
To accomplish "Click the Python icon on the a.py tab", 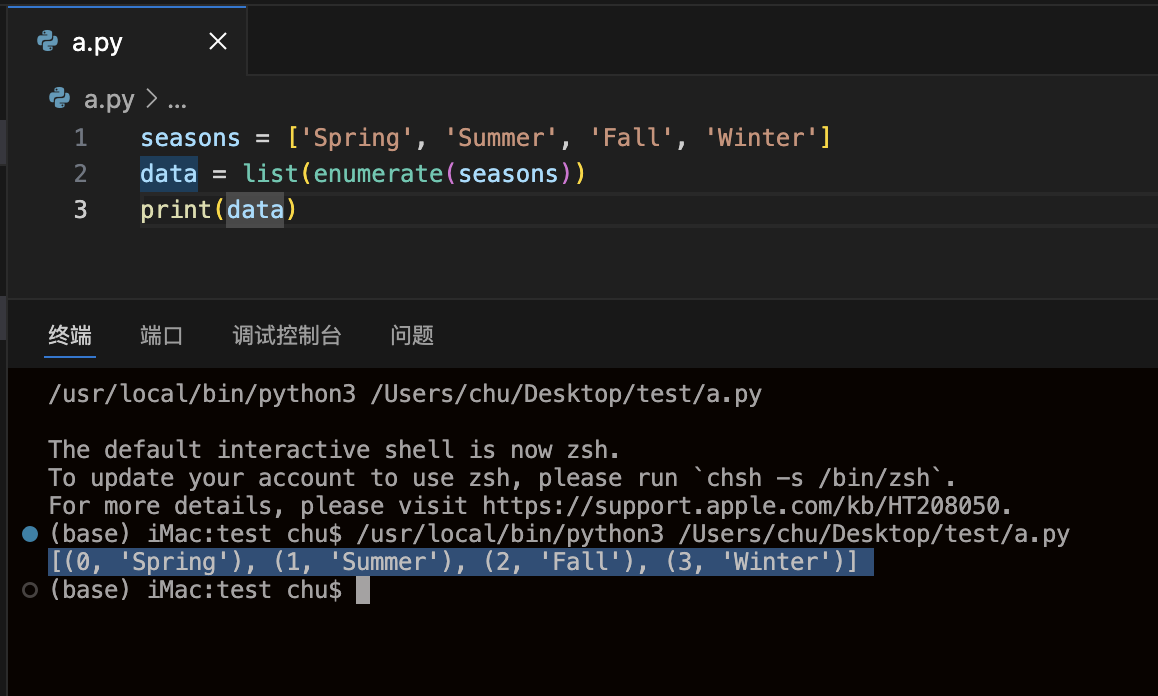I will (x=45, y=40).
